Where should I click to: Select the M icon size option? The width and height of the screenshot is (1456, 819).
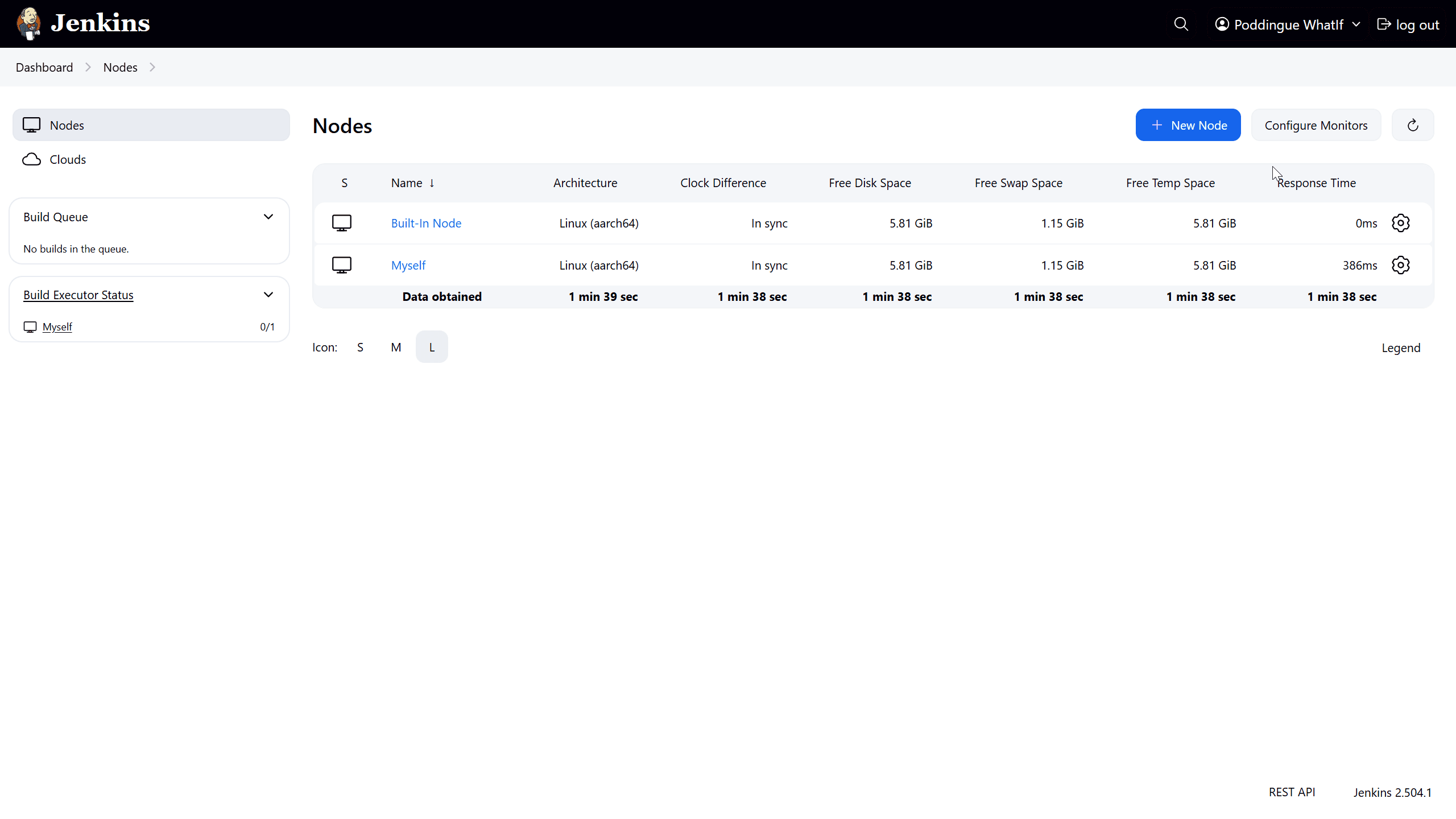[396, 347]
